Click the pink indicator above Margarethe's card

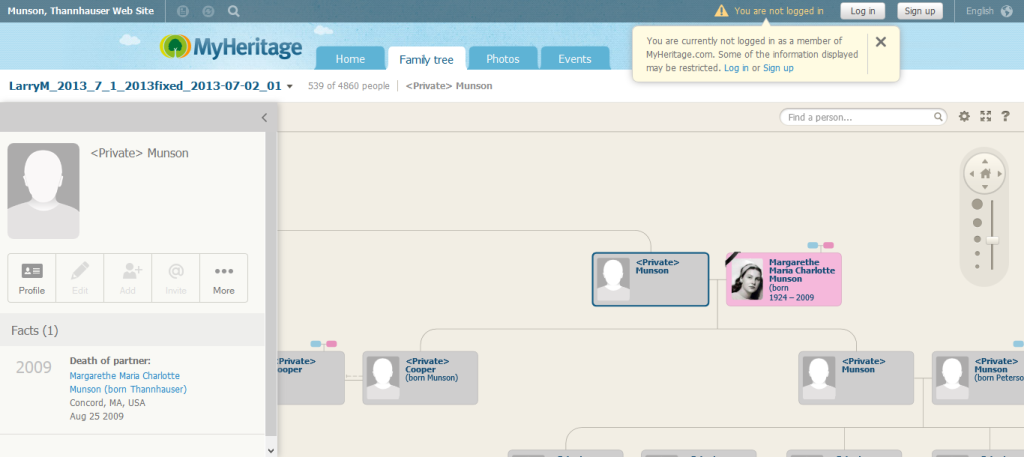pos(828,245)
